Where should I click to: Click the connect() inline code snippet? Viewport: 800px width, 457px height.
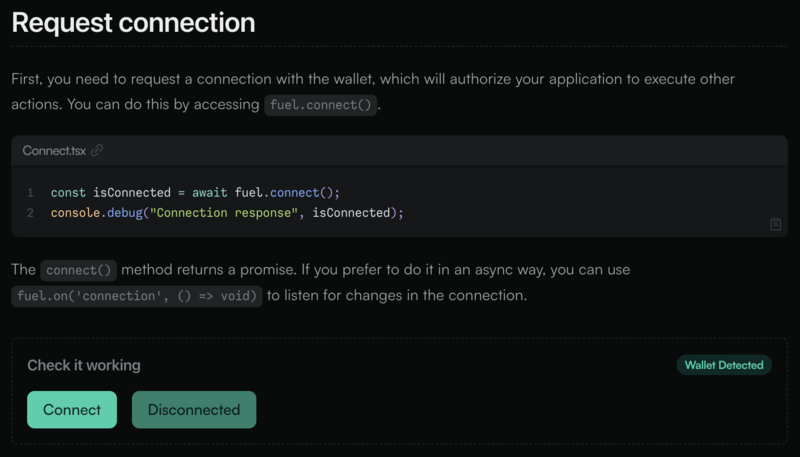79,270
